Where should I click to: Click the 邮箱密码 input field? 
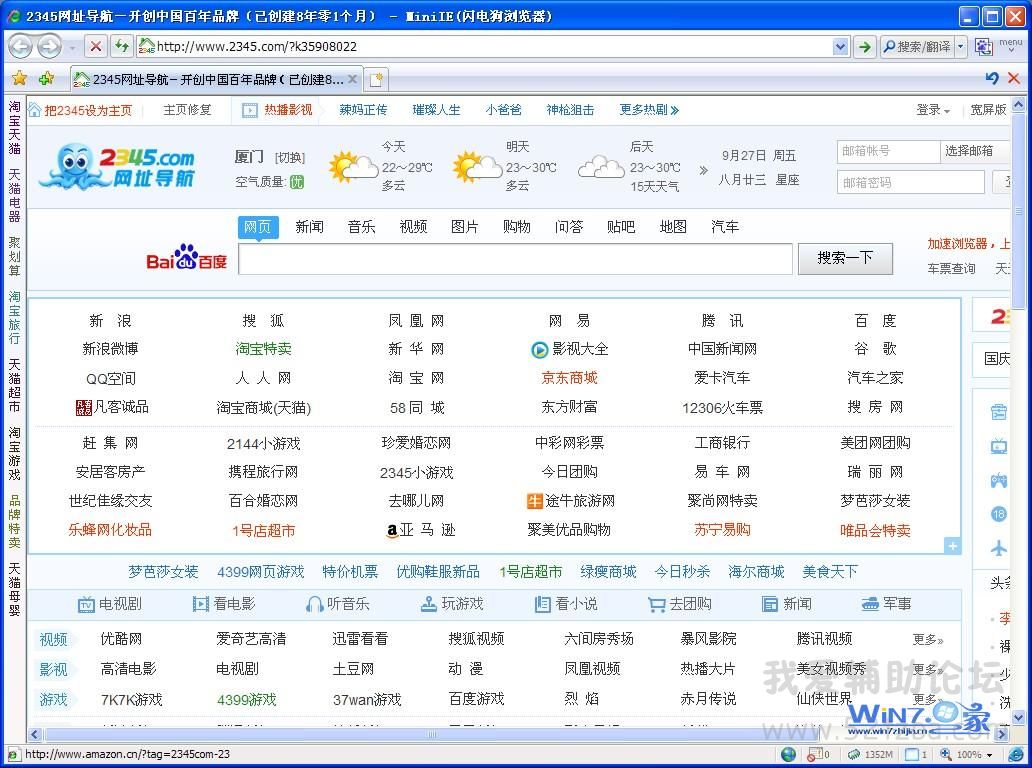coord(911,182)
